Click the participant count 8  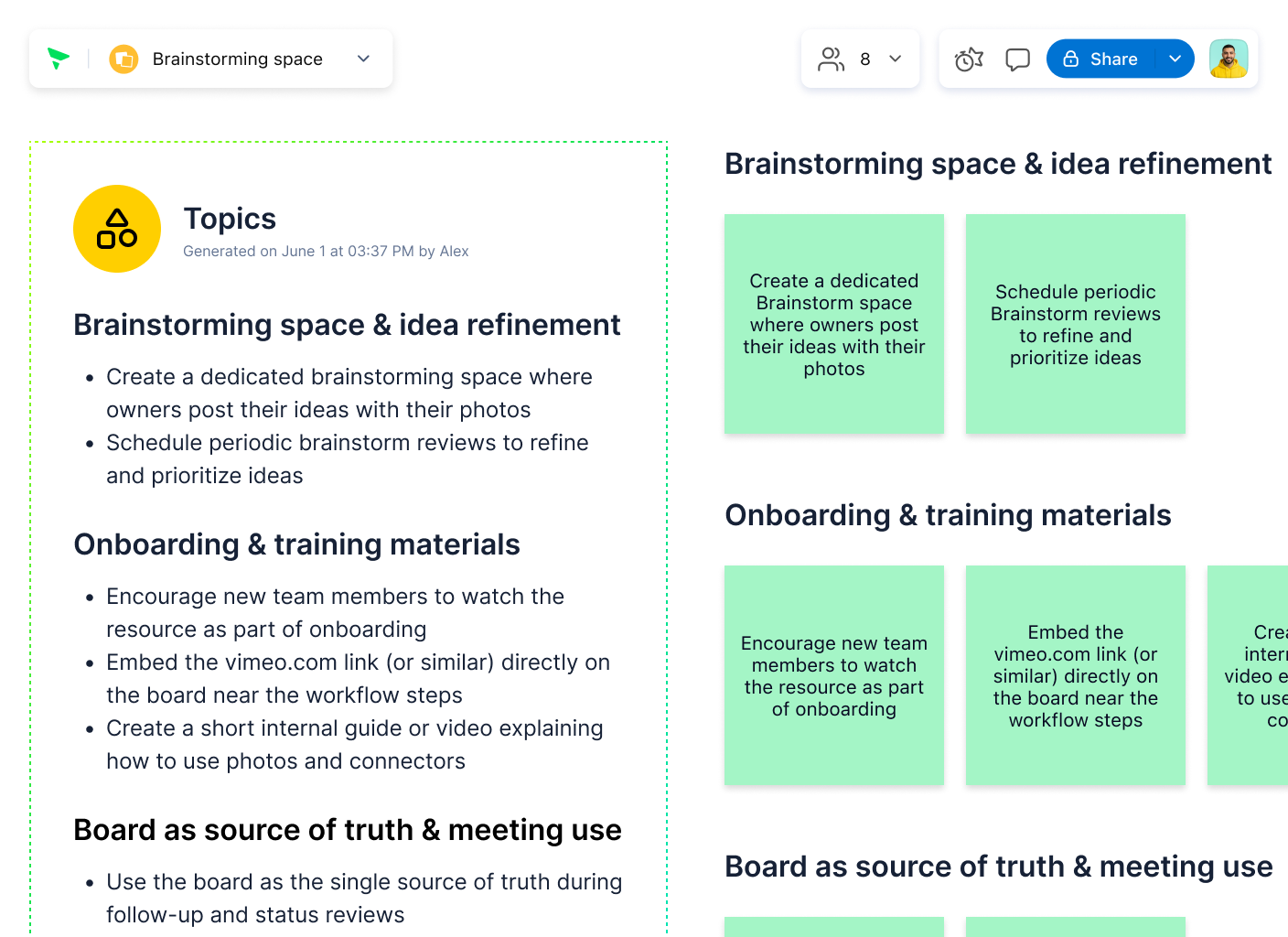point(865,59)
